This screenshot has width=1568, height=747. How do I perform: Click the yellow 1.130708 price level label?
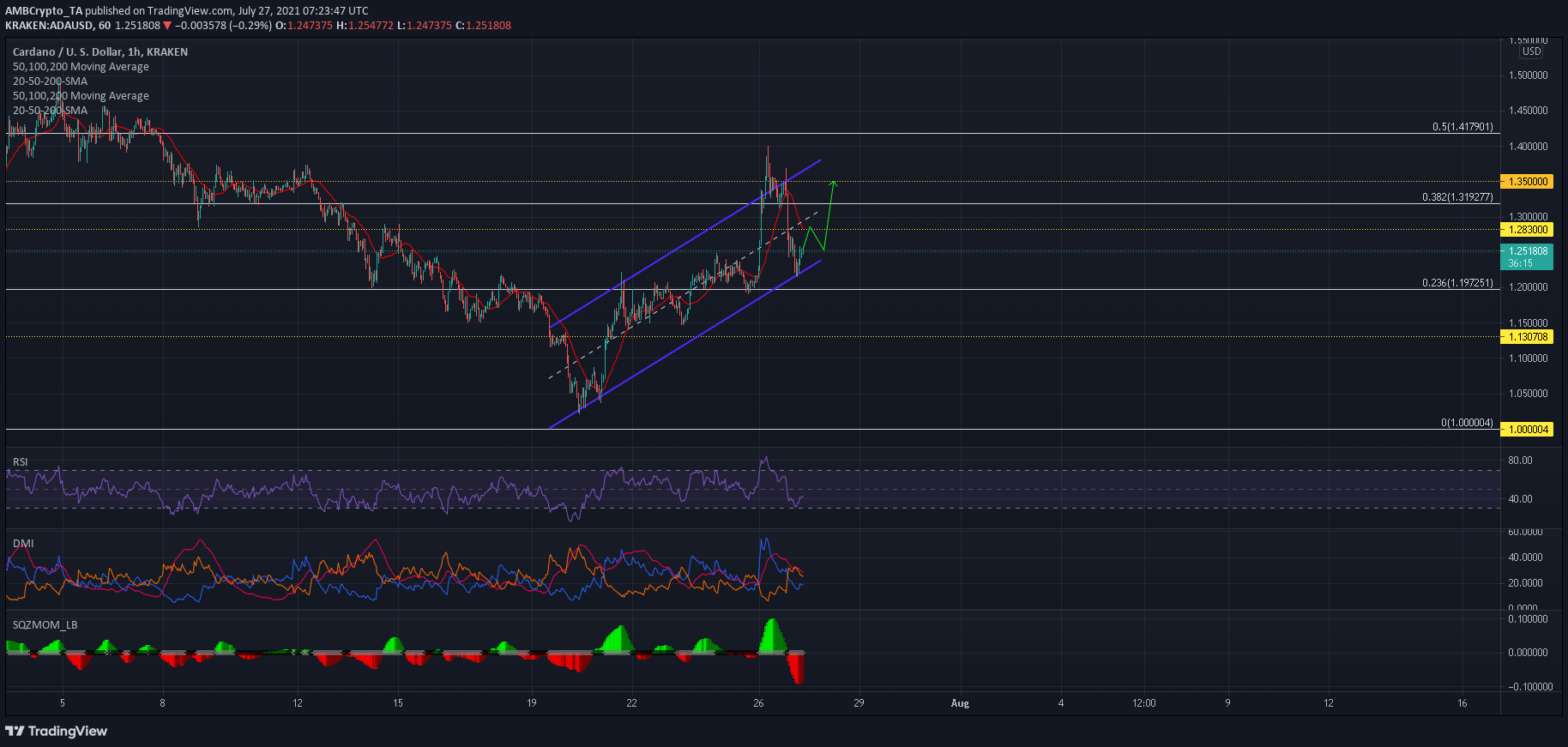pyautogui.click(x=1527, y=337)
